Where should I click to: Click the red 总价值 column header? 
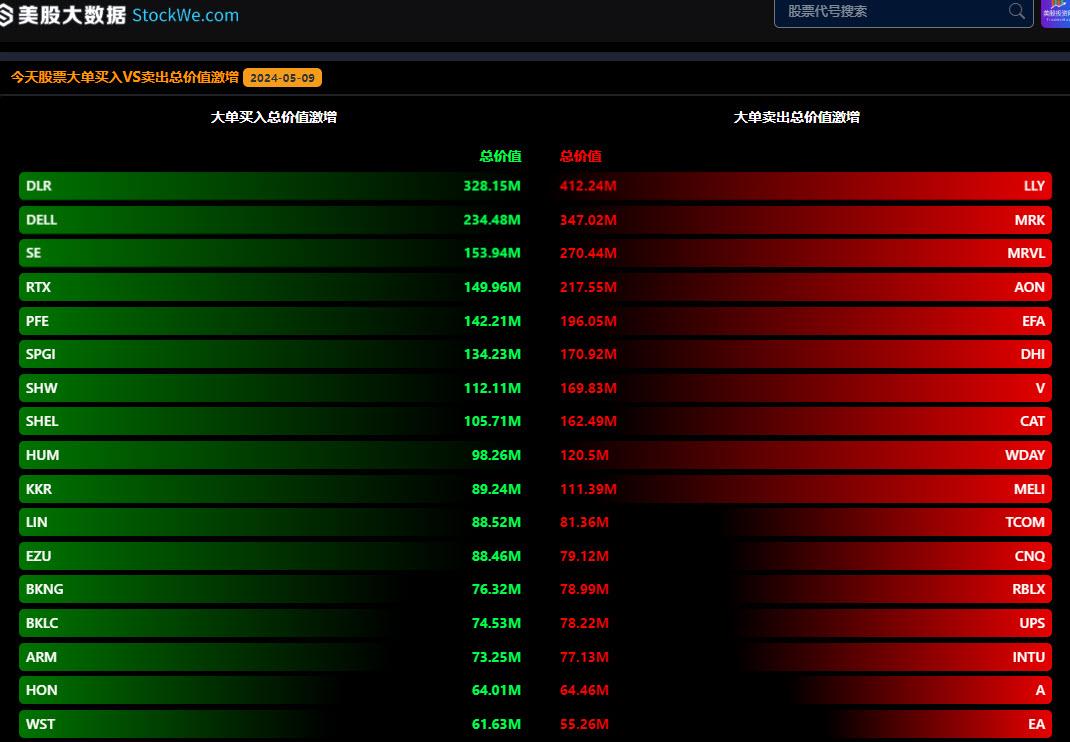coord(581,156)
